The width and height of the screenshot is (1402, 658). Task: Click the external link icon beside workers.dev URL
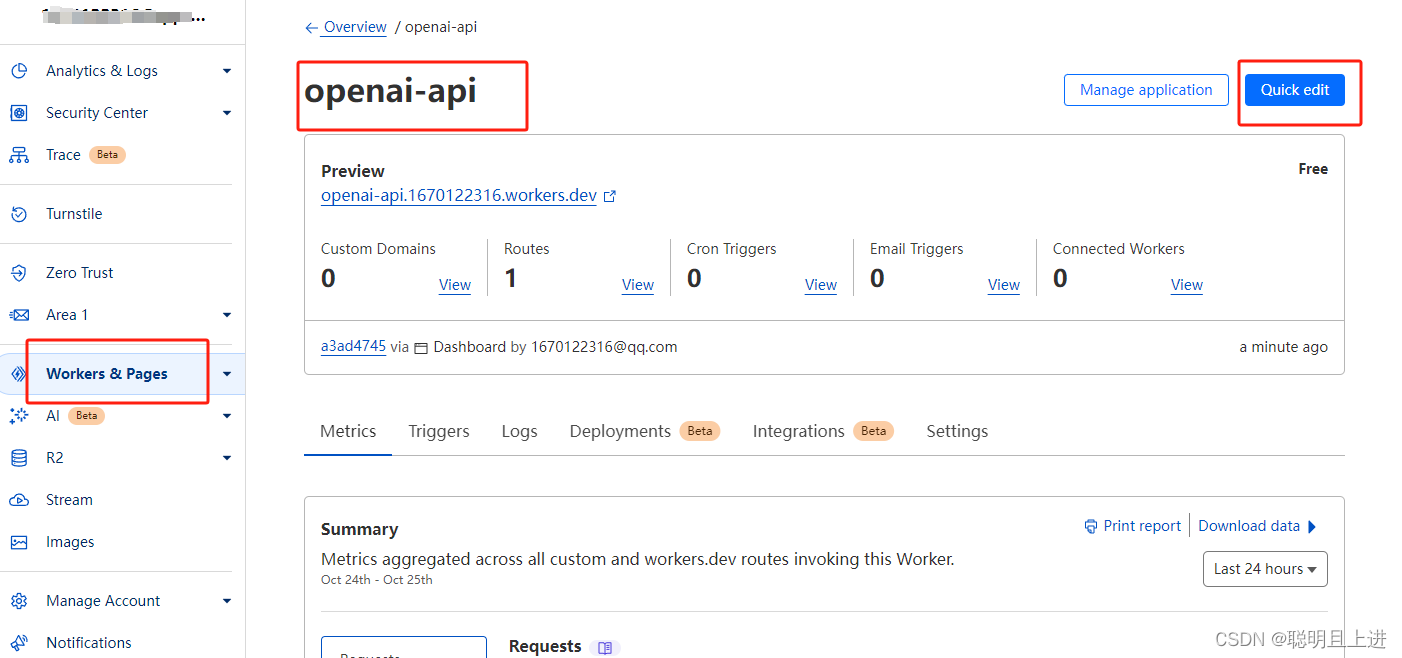[610, 196]
